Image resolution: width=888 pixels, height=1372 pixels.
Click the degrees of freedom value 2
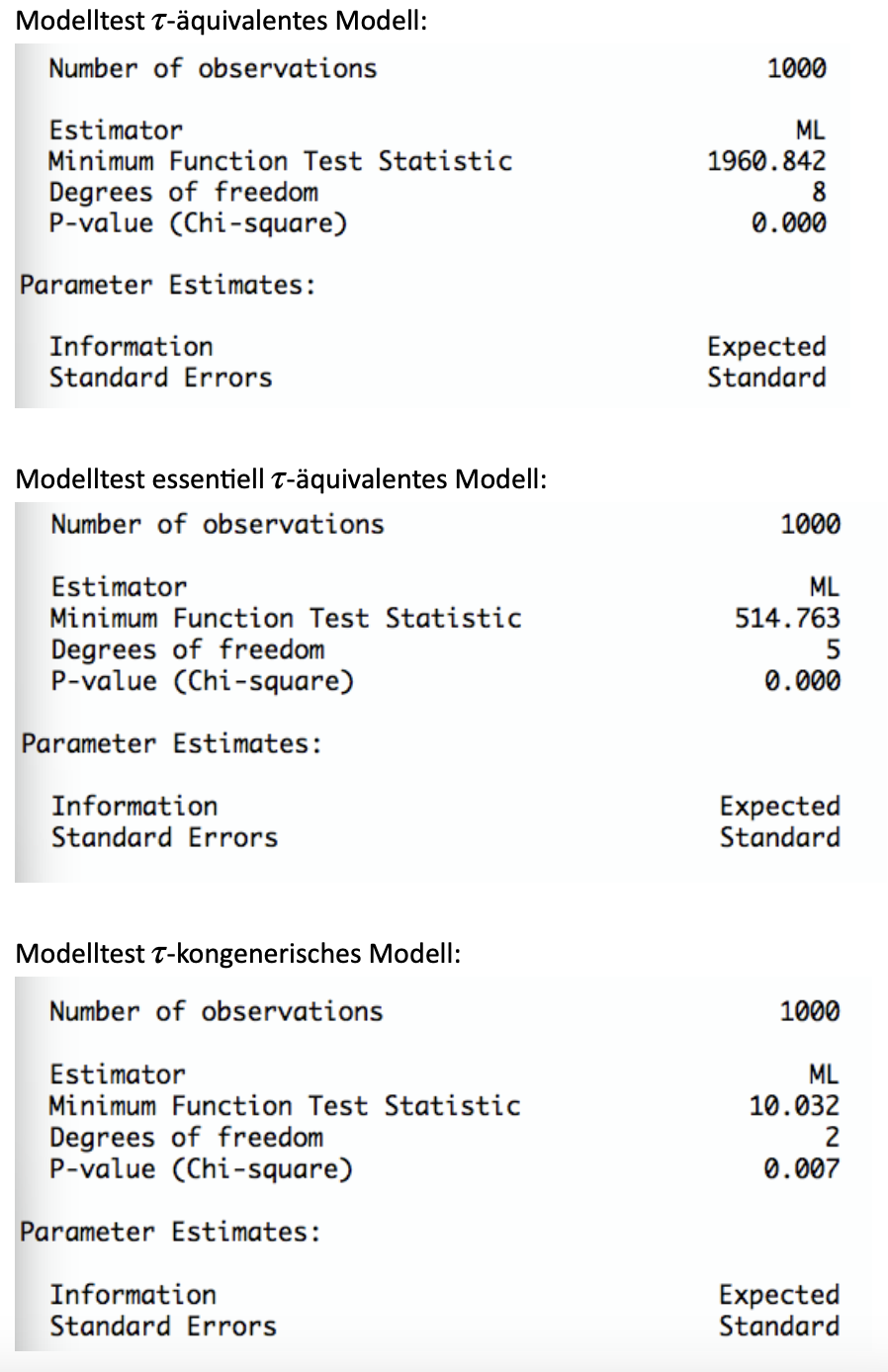tap(832, 1138)
